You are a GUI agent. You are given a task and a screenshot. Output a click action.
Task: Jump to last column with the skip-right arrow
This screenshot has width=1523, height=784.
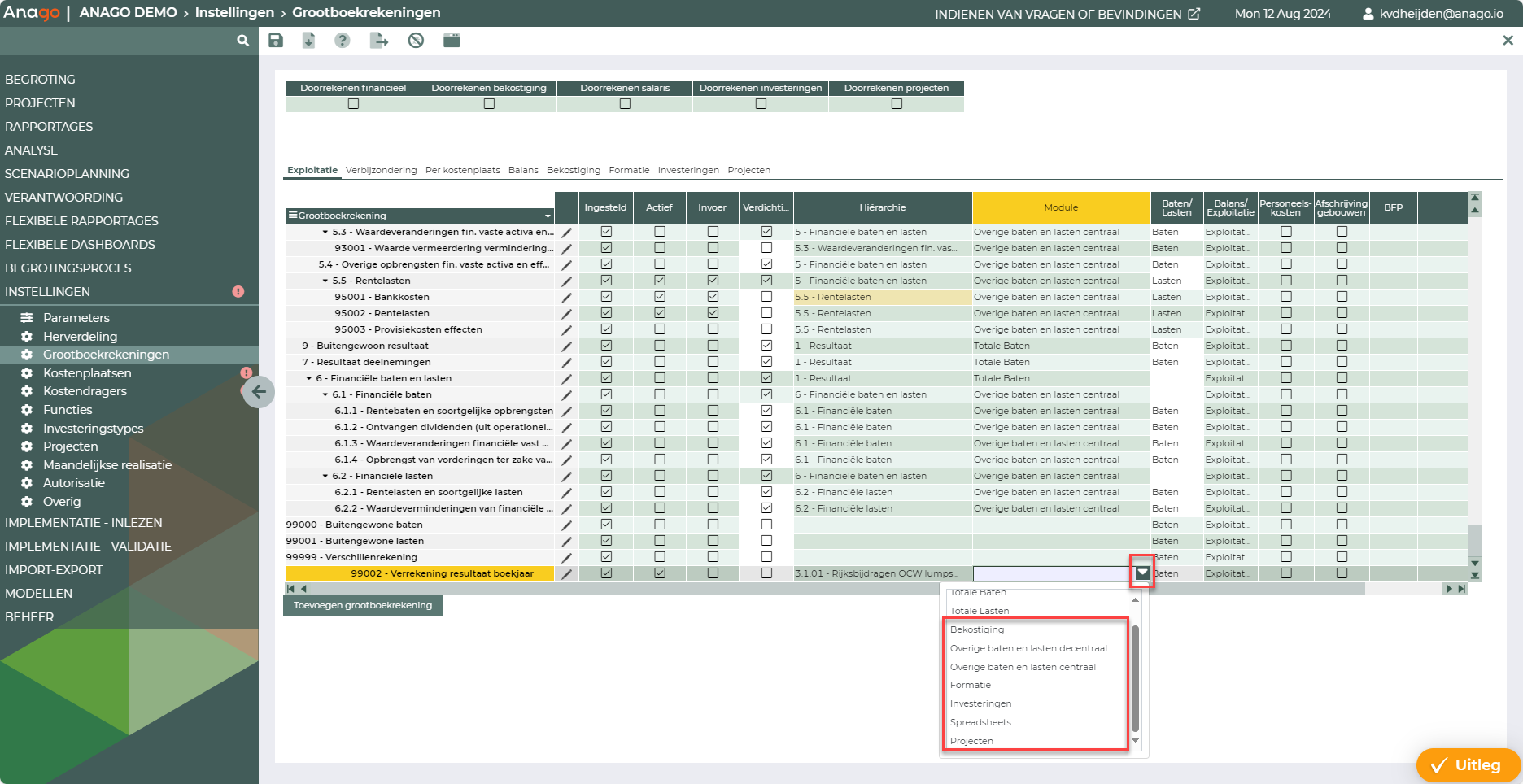coord(1461,589)
